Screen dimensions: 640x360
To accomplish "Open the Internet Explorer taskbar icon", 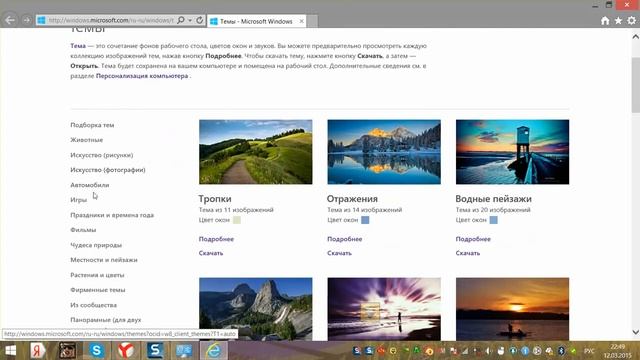I will [213, 351].
